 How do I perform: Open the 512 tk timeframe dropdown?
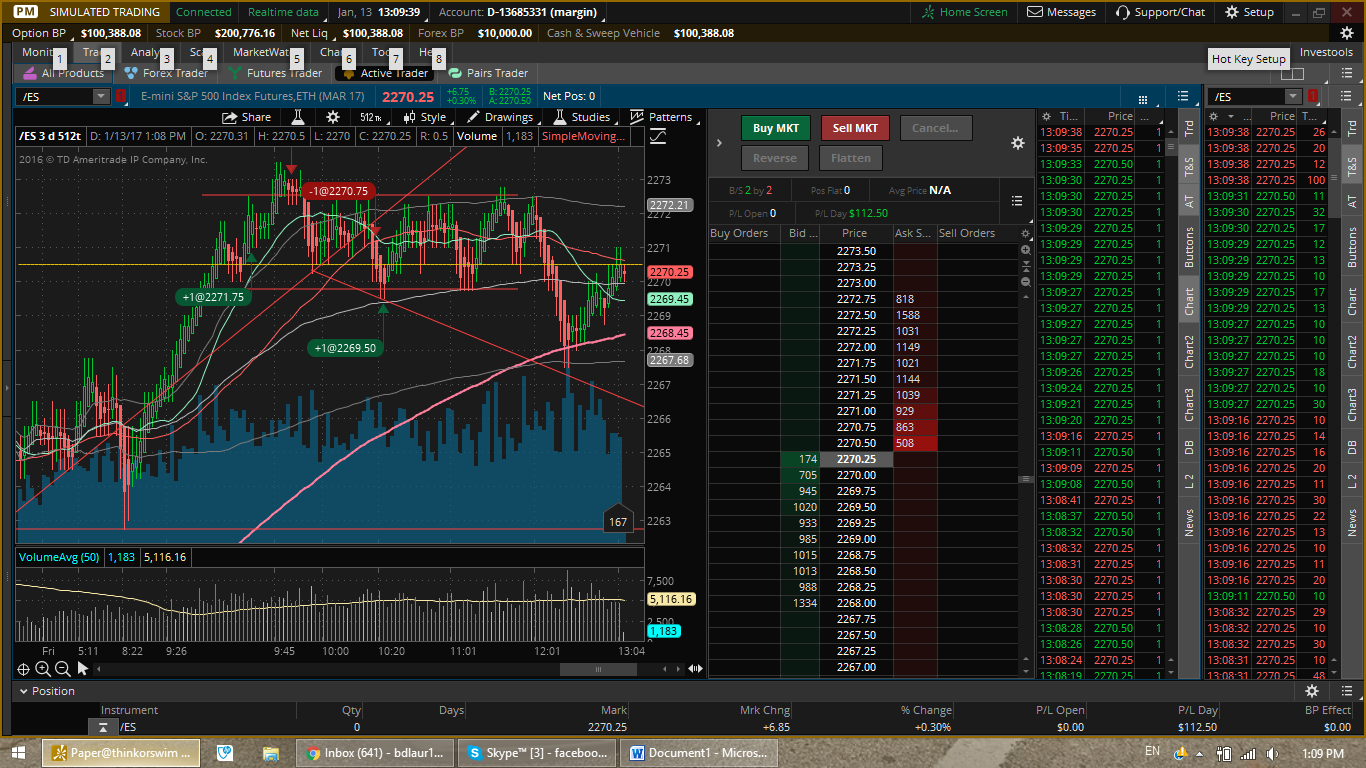371,117
